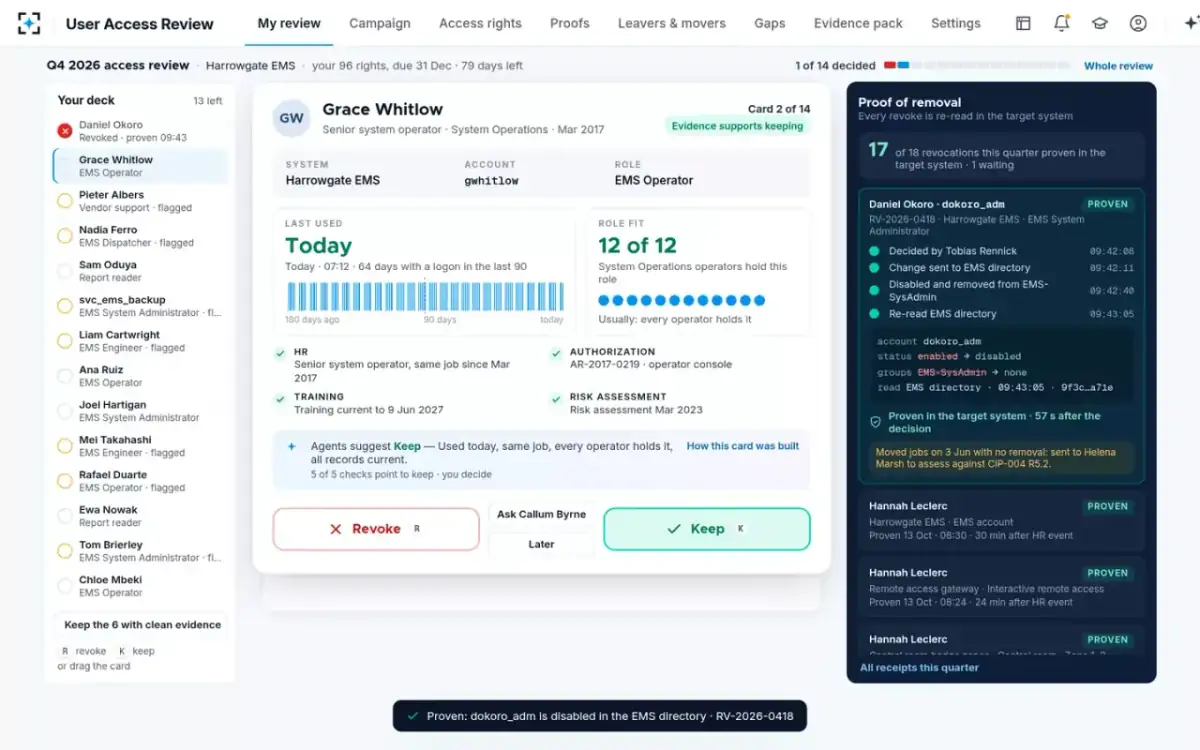Click the status circle beside svc_ems_backup
Screen dimensions: 1200x750
pos(65,306)
